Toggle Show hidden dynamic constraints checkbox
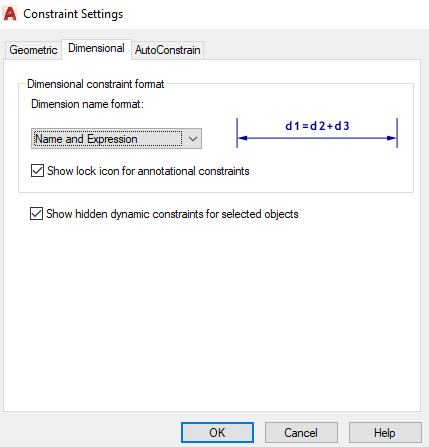The image size is (429, 447). (36, 214)
